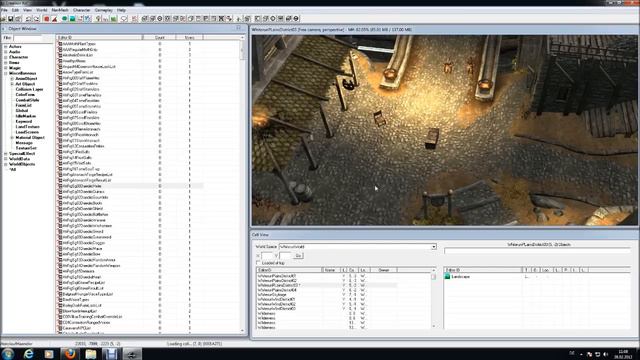Click the green Landscape icon in Cell View
This screenshot has width=640, height=360.
(x=447, y=276)
